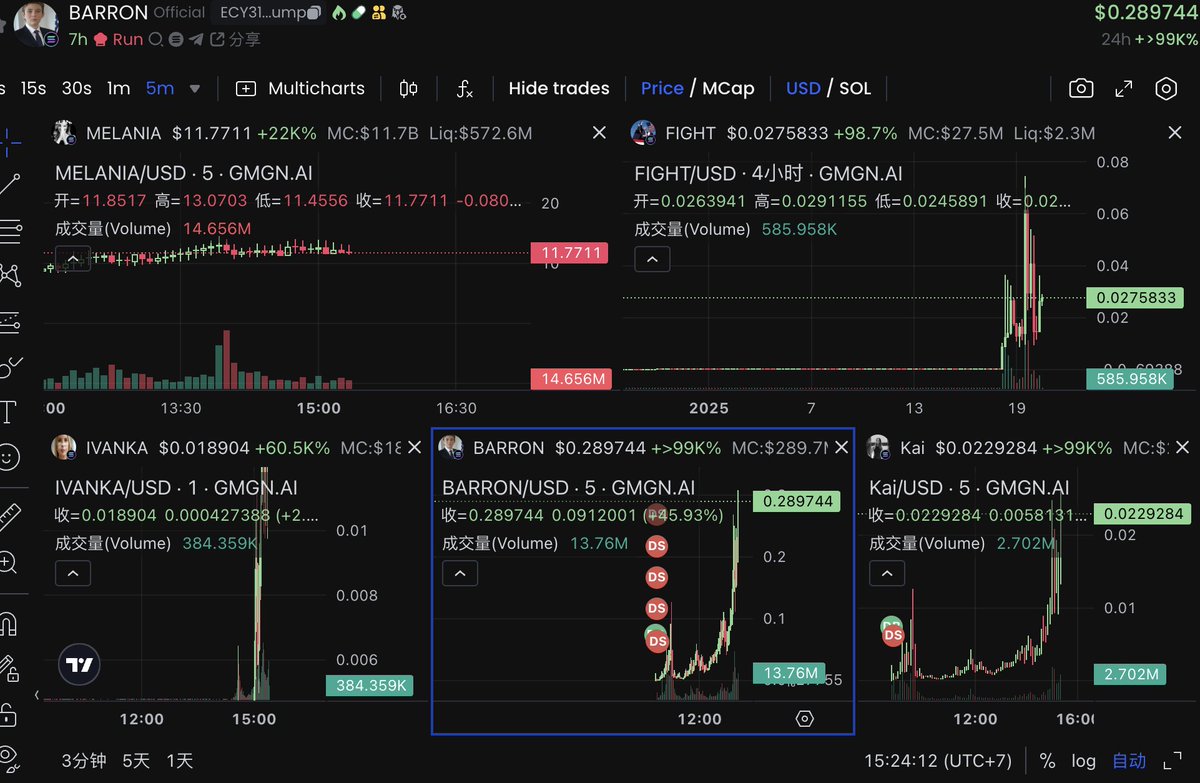Click the 分享 share link

(x=236, y=40)
